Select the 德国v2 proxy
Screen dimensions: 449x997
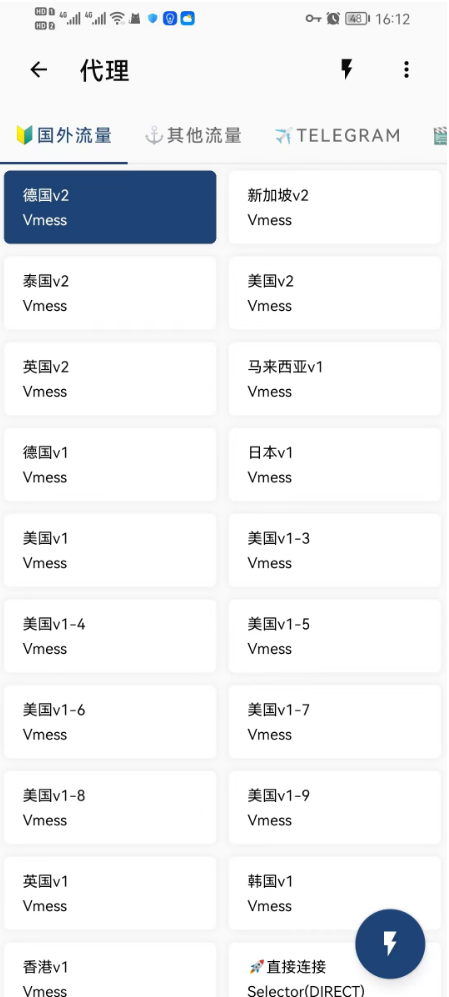click(x=110, y=207)
